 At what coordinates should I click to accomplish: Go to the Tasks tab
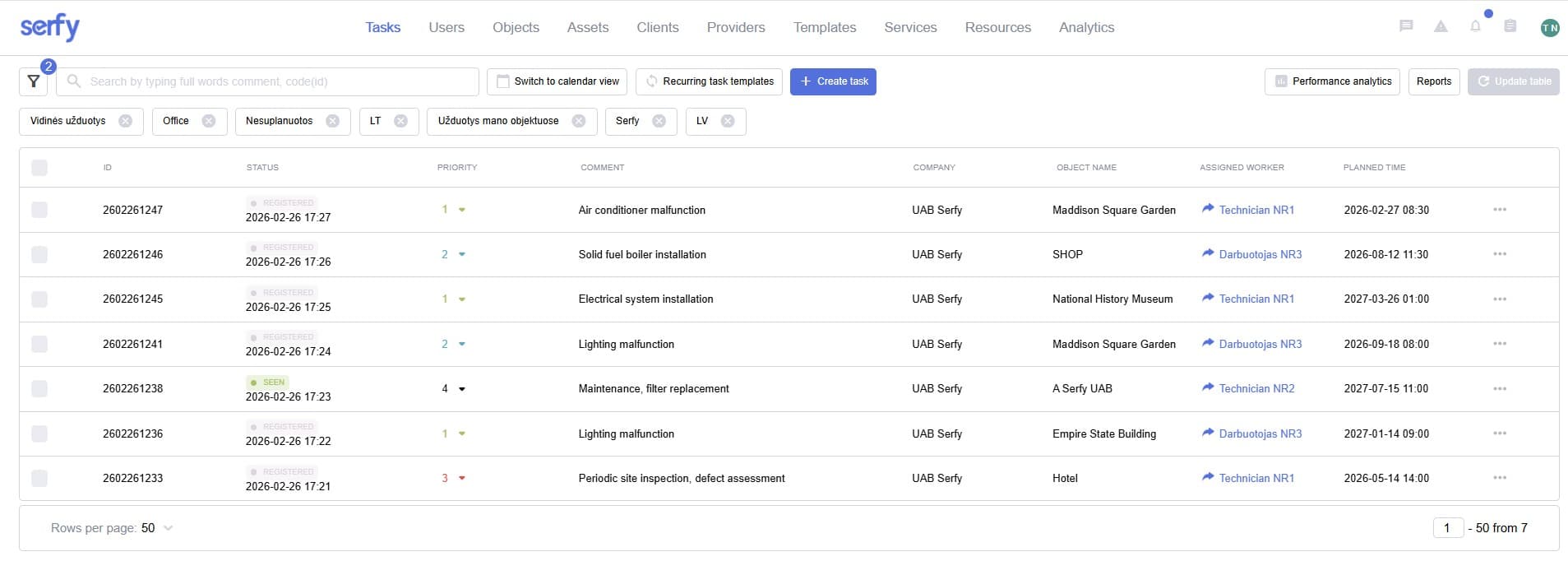point(383,27)
